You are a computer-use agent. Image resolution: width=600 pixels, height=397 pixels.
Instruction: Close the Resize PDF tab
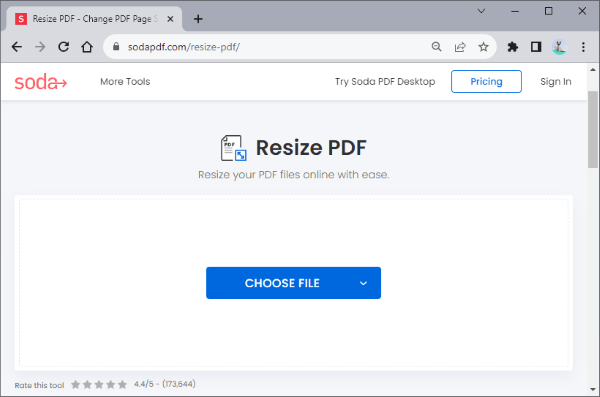pos(170,19)
